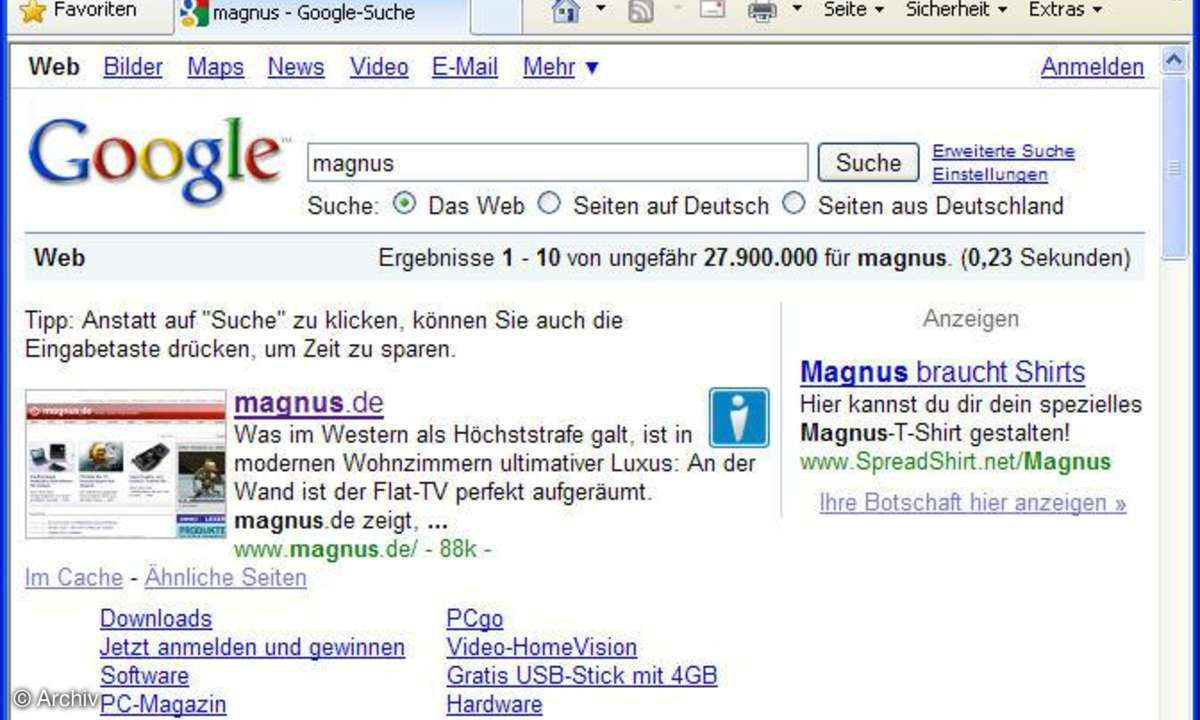Switch to the magnus - Google-Suche tab
The height and width of the screenshot is (720, 1200).
tap(320, 14)
